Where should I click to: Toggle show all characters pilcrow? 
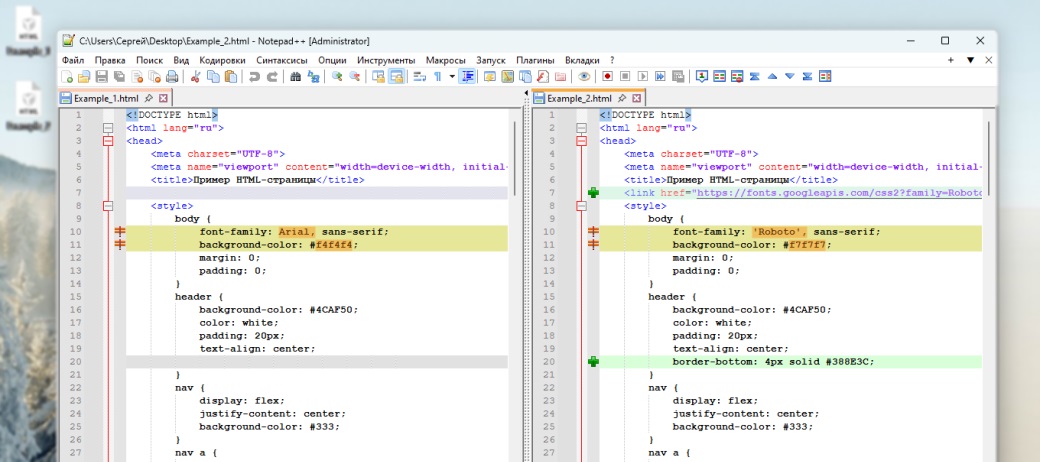pyautogui.click(x=437, y=76)
